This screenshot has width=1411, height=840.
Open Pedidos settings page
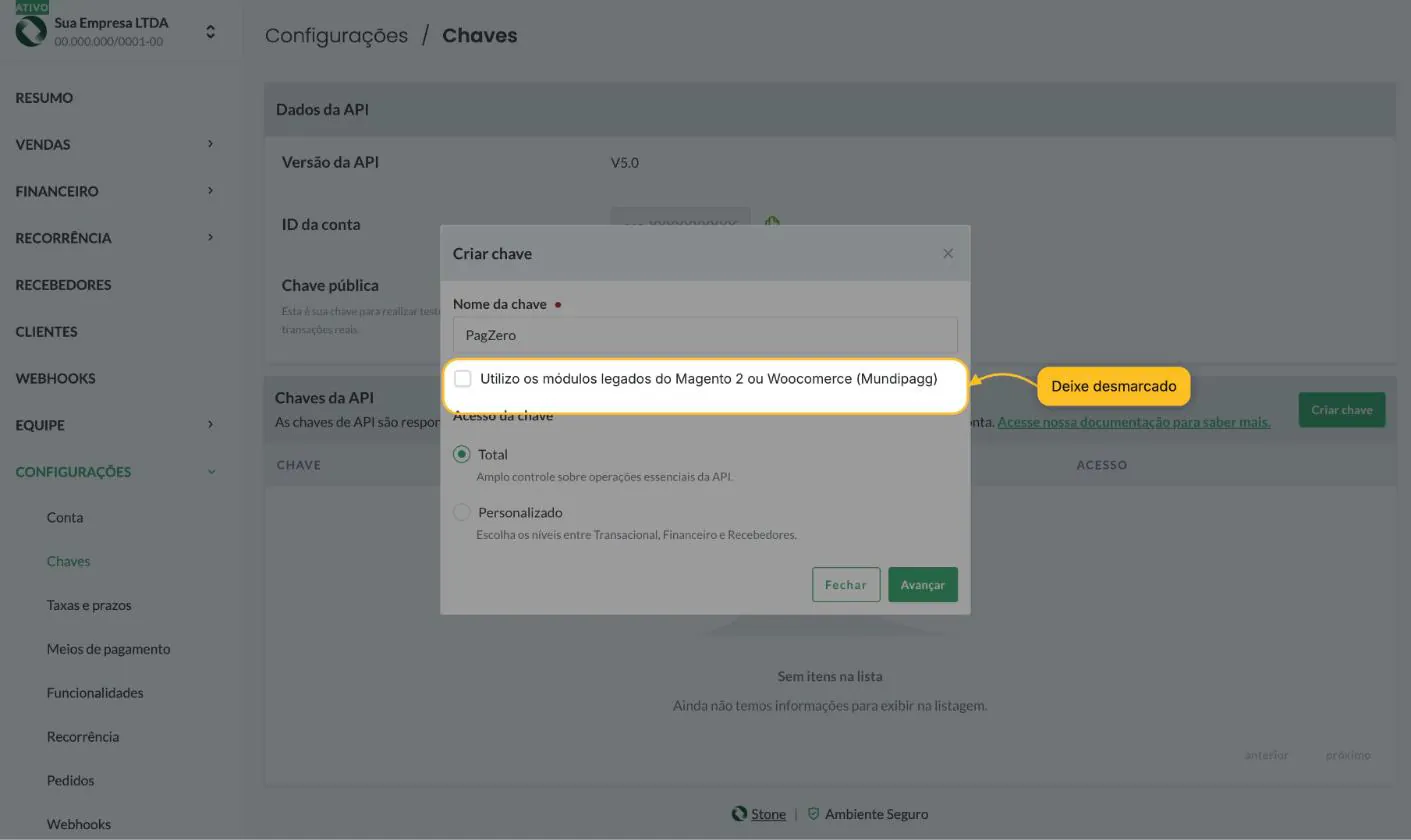pyautogui.click(x=70, y=781)
